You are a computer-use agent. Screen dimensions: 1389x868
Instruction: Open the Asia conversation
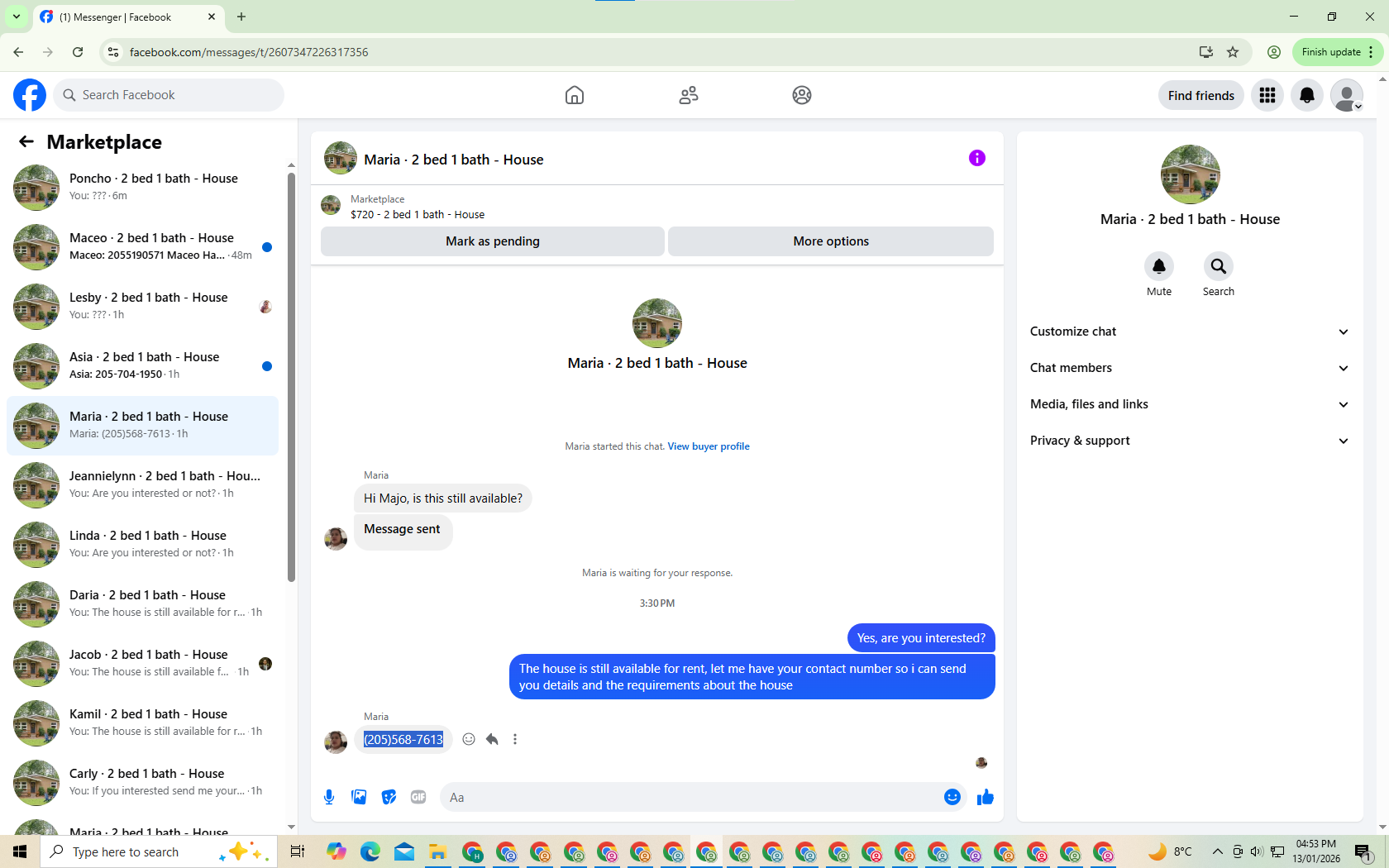tap(142, 366)
